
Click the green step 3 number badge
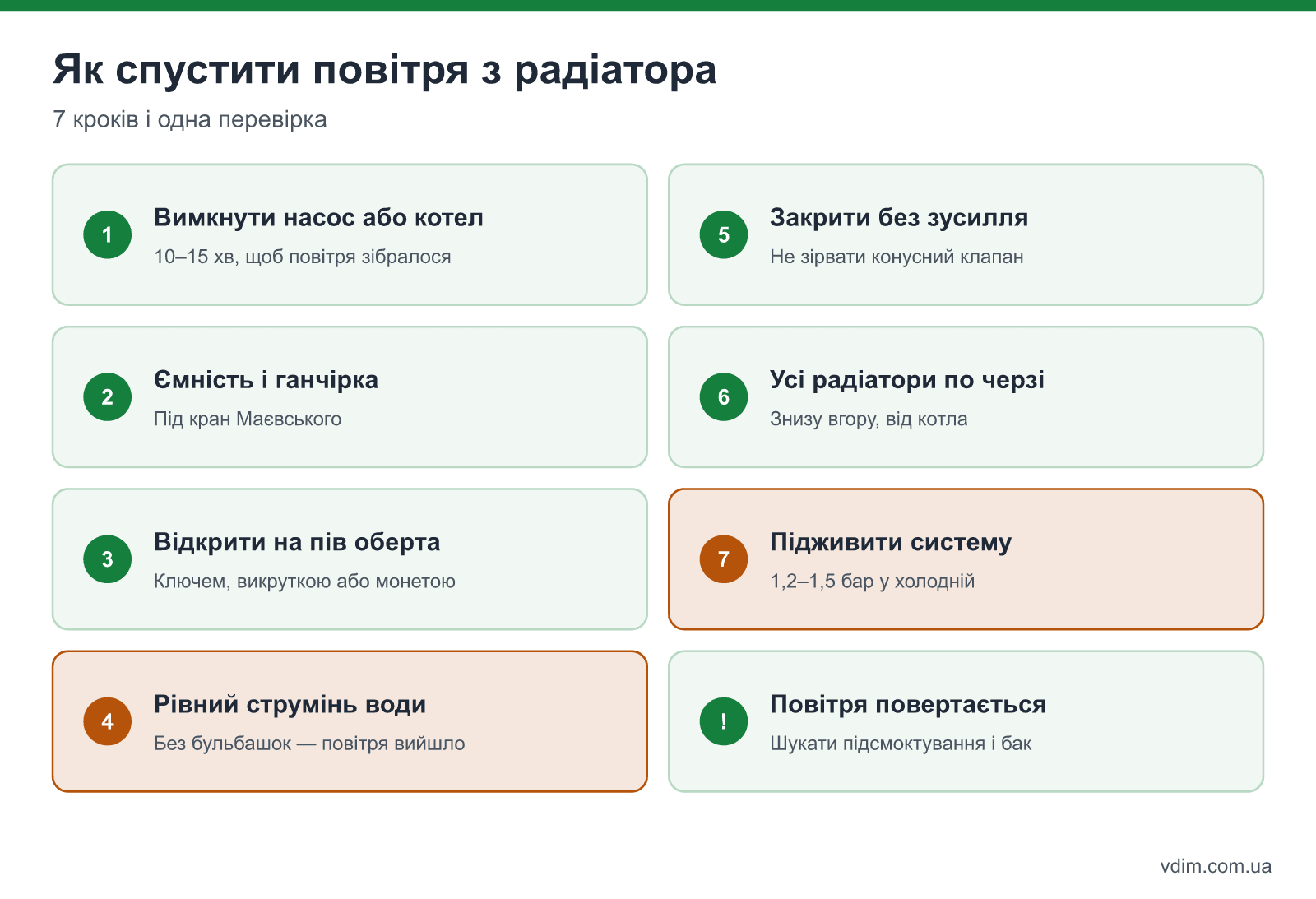pos(108,559)
